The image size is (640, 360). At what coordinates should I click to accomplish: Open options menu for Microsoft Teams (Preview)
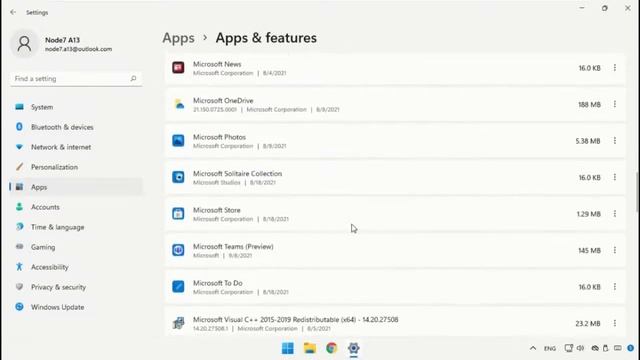(615, 250)
